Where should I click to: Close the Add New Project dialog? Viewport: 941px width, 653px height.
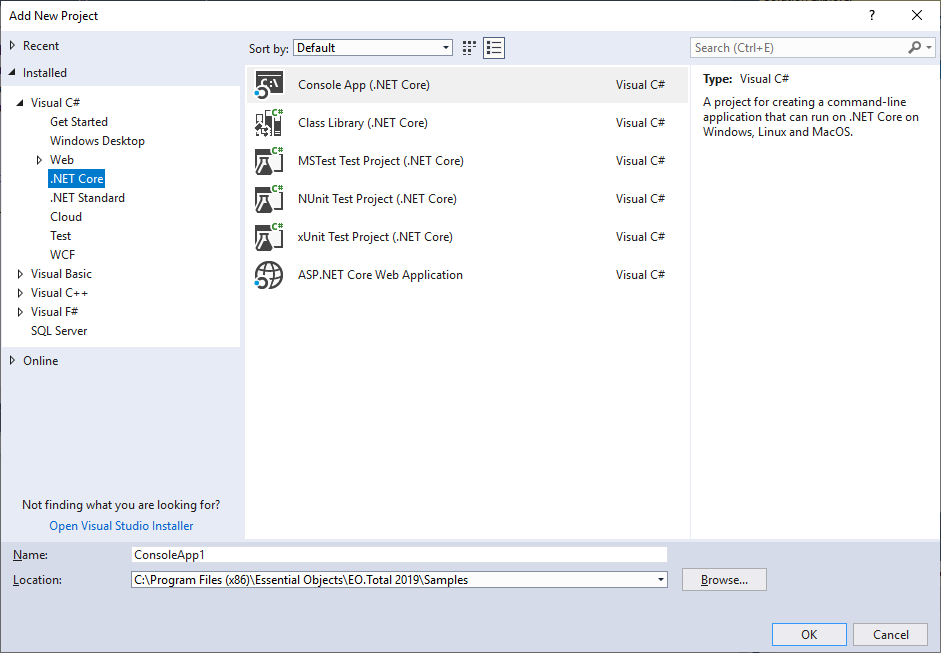tap(916, 16)
